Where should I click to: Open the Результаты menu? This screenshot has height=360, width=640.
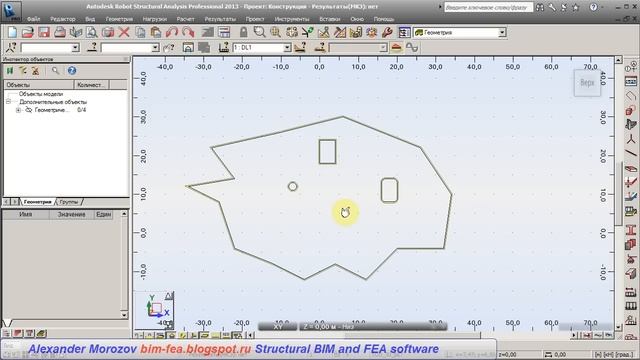(220, 19)
